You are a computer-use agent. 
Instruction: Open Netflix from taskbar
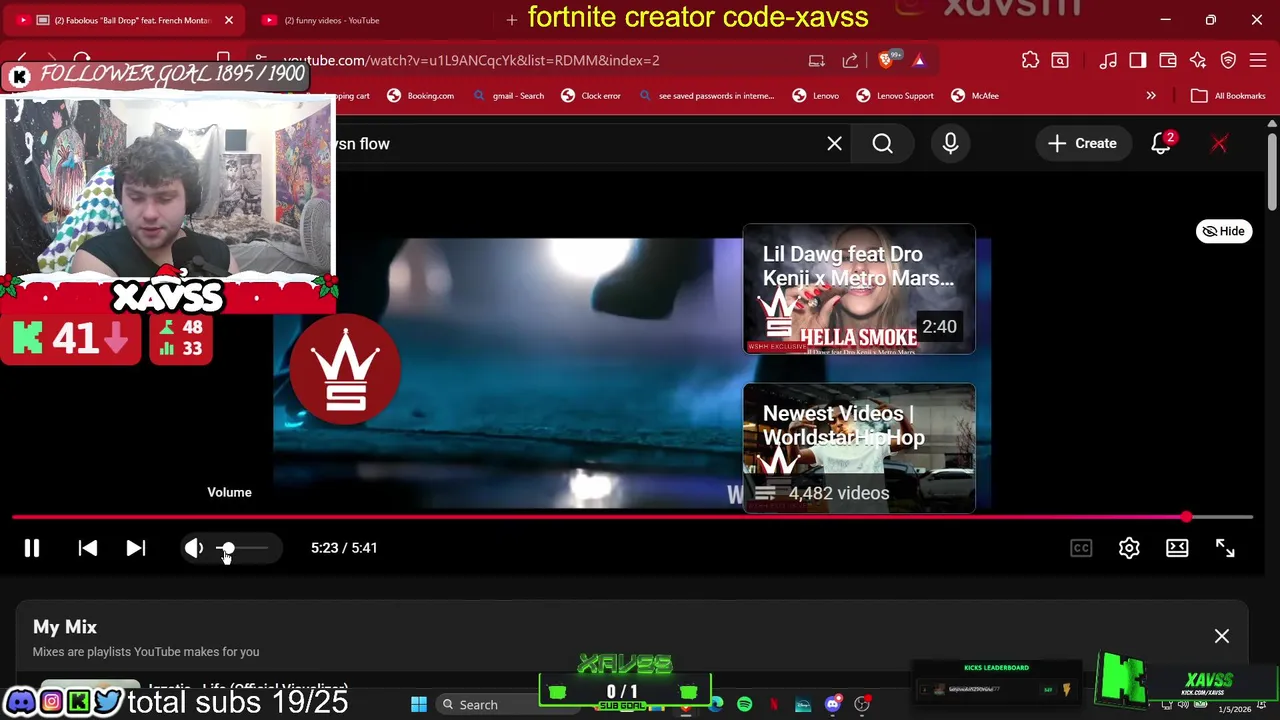click(774, 705)
